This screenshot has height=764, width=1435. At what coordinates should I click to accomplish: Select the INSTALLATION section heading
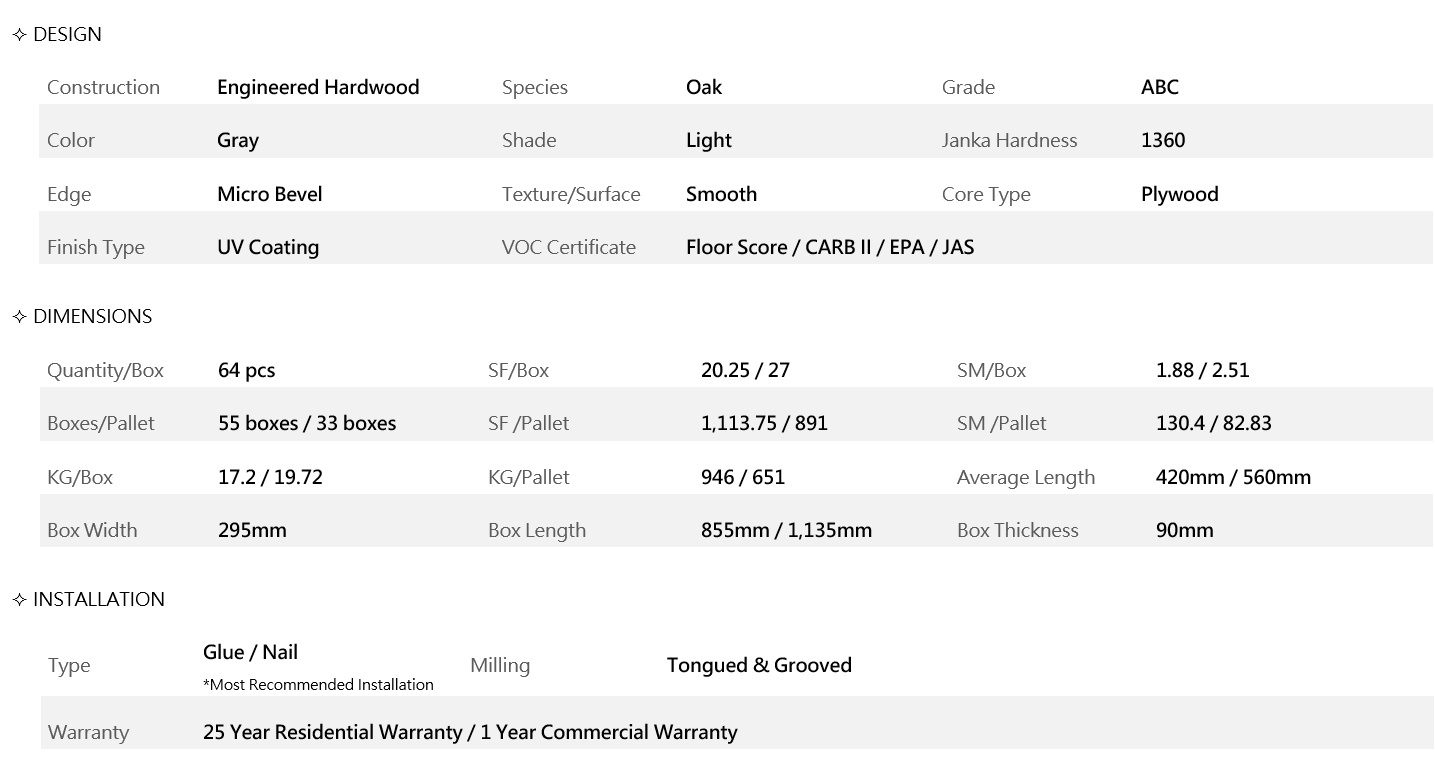pyautogui.click(x=98, y=600)
